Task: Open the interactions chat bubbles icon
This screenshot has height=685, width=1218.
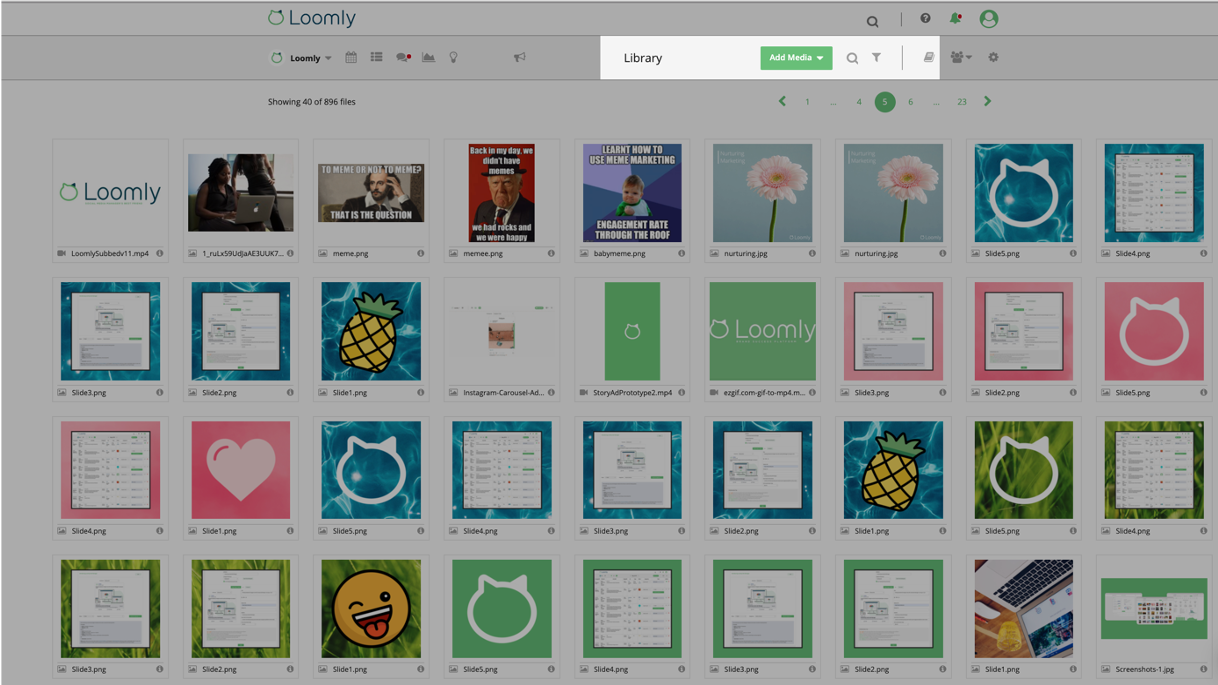Action: point(403,58)
